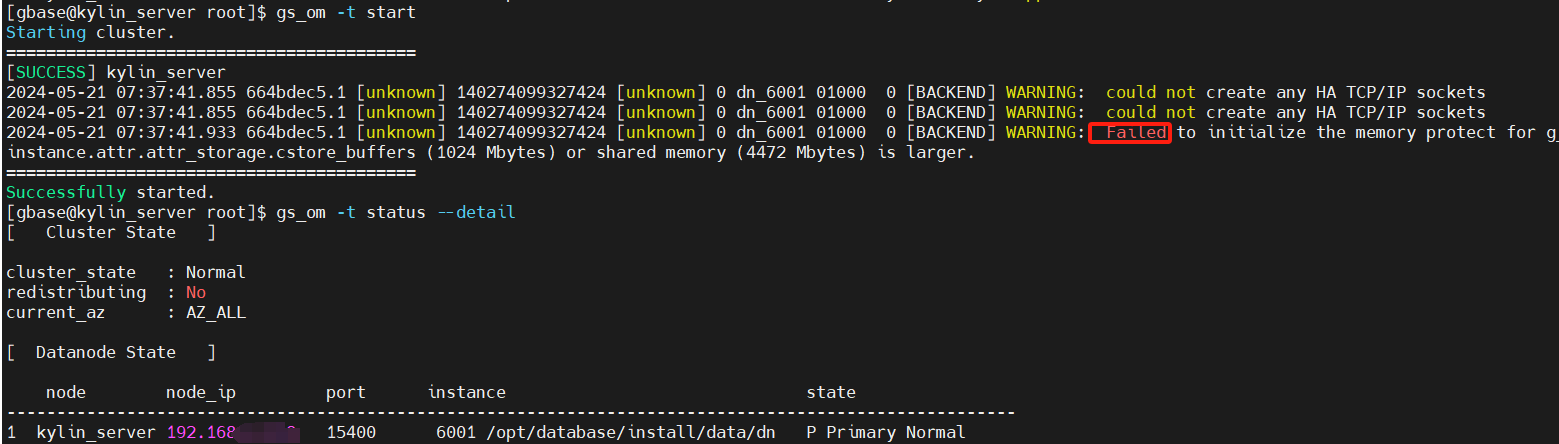The image size is (1559, 444).
Task: Click the 'gs_om -t status --detail' command
Action: [x=396, y=212]
